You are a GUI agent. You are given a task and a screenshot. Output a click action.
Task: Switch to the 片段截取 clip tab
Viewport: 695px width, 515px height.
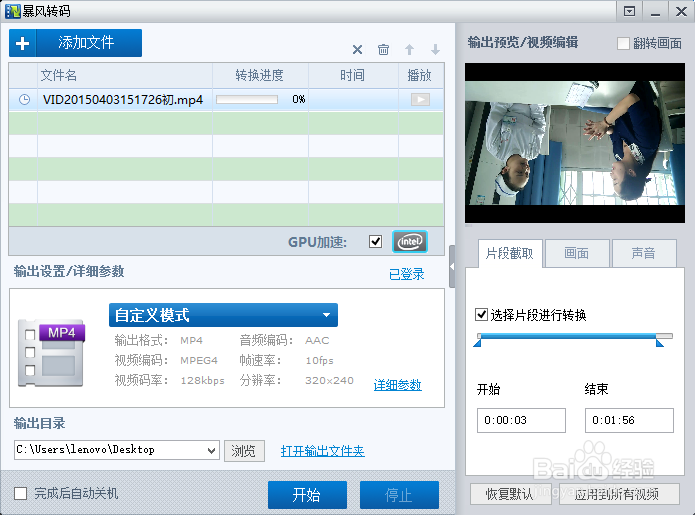[510, 254]
